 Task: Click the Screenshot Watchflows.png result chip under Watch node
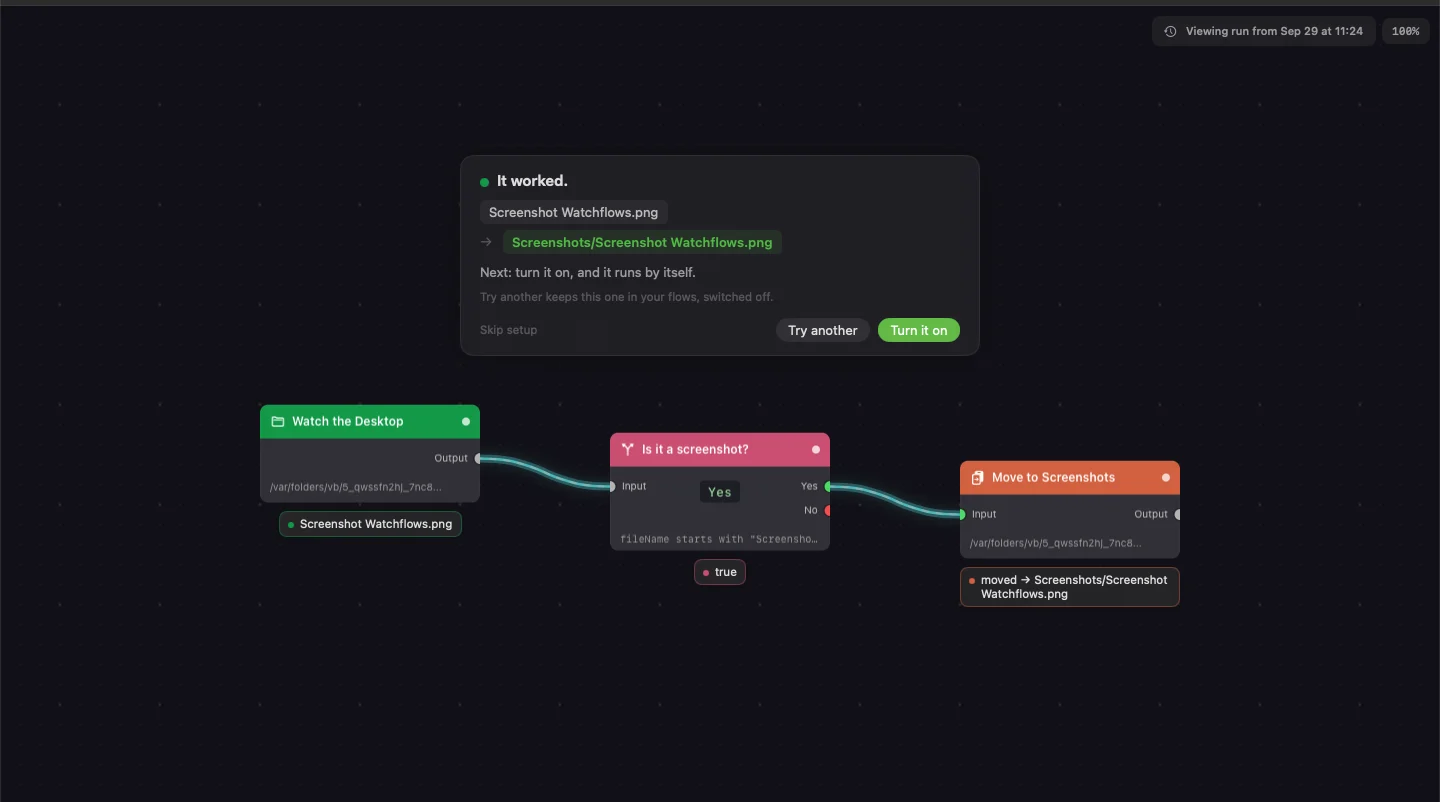click(x=370, y=524)
